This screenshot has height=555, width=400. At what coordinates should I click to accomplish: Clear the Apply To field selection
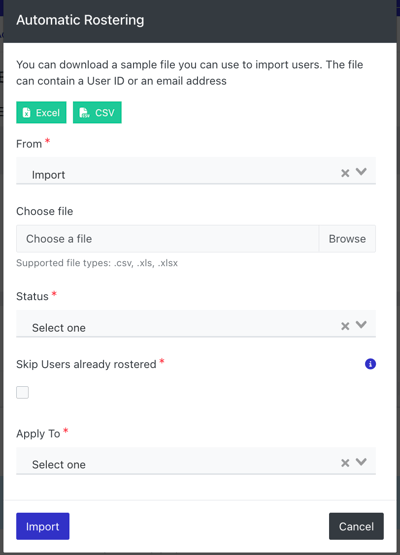click(345, 463)
